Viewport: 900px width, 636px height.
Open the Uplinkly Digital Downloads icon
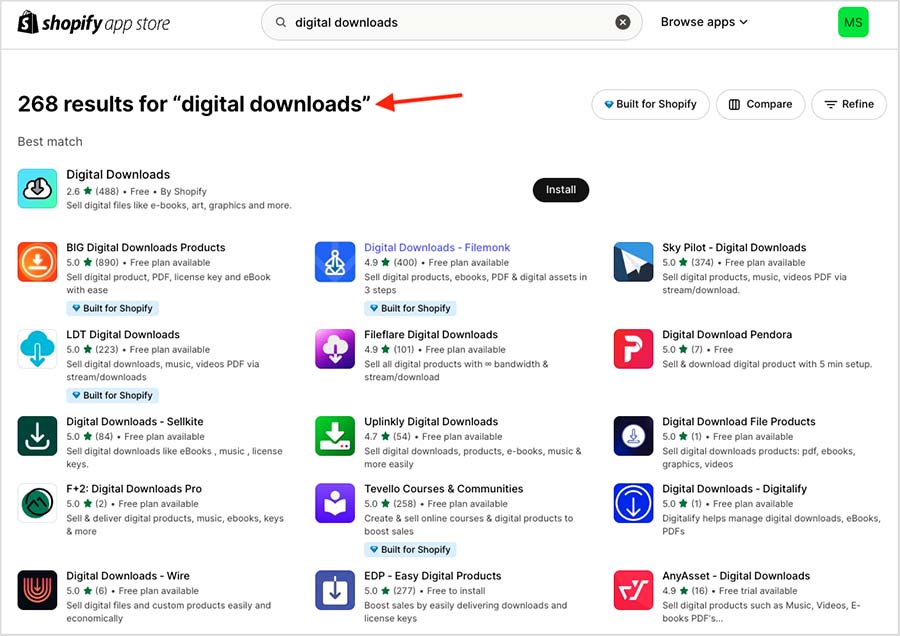pos(335,436)
